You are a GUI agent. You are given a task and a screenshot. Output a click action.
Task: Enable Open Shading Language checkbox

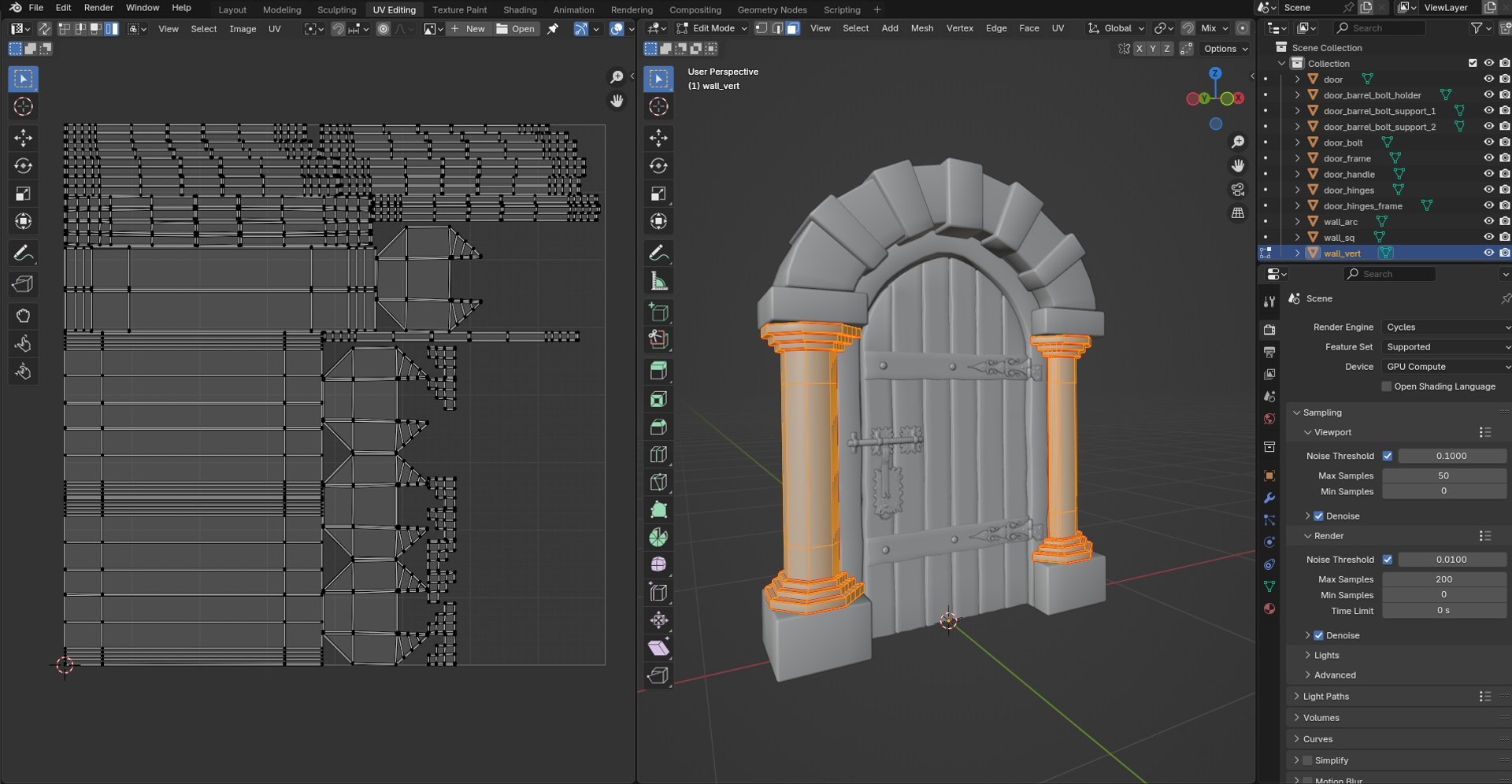tap(1387, 386)
